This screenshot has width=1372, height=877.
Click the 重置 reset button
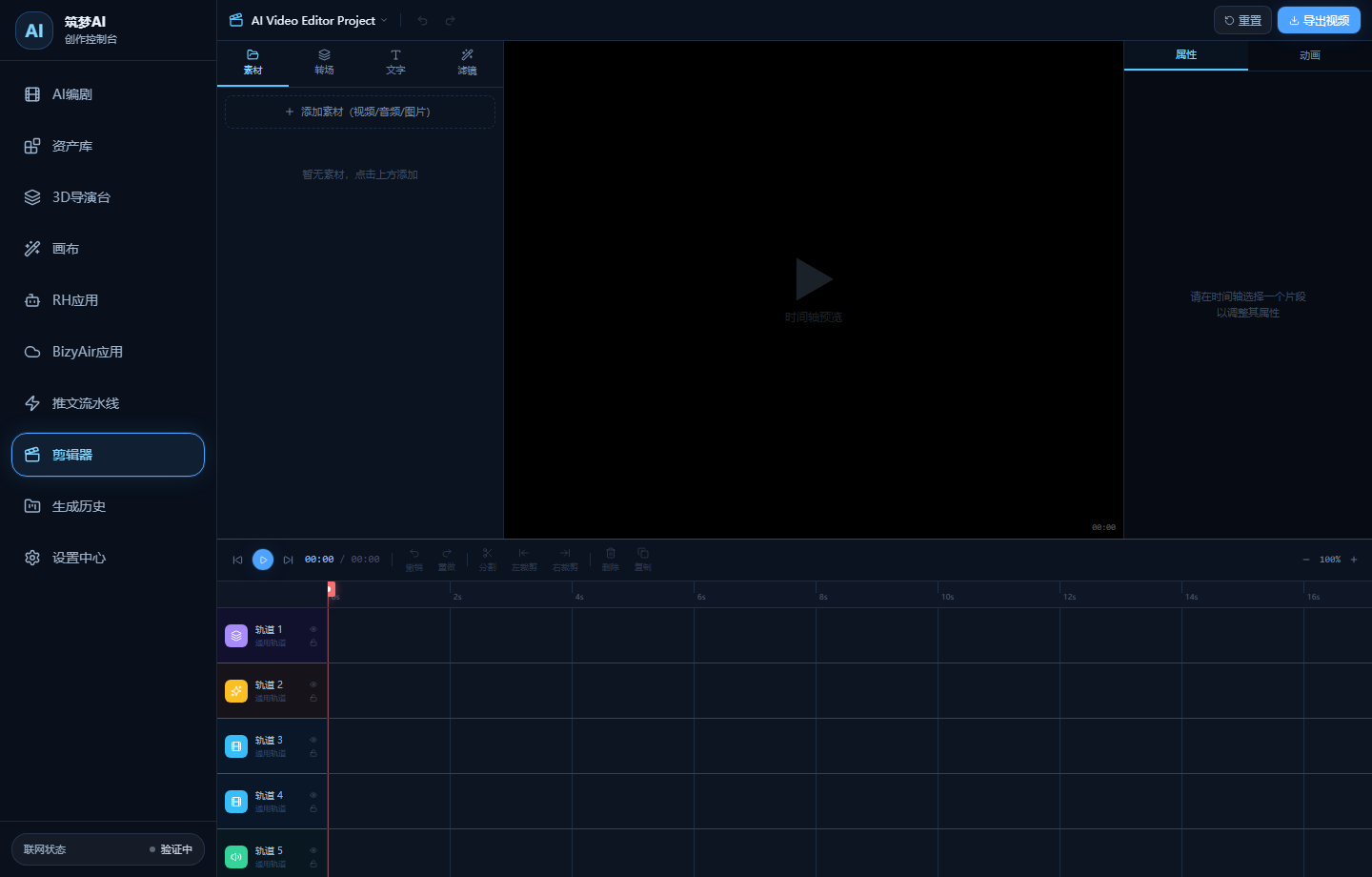click(x=1242, y=20)
